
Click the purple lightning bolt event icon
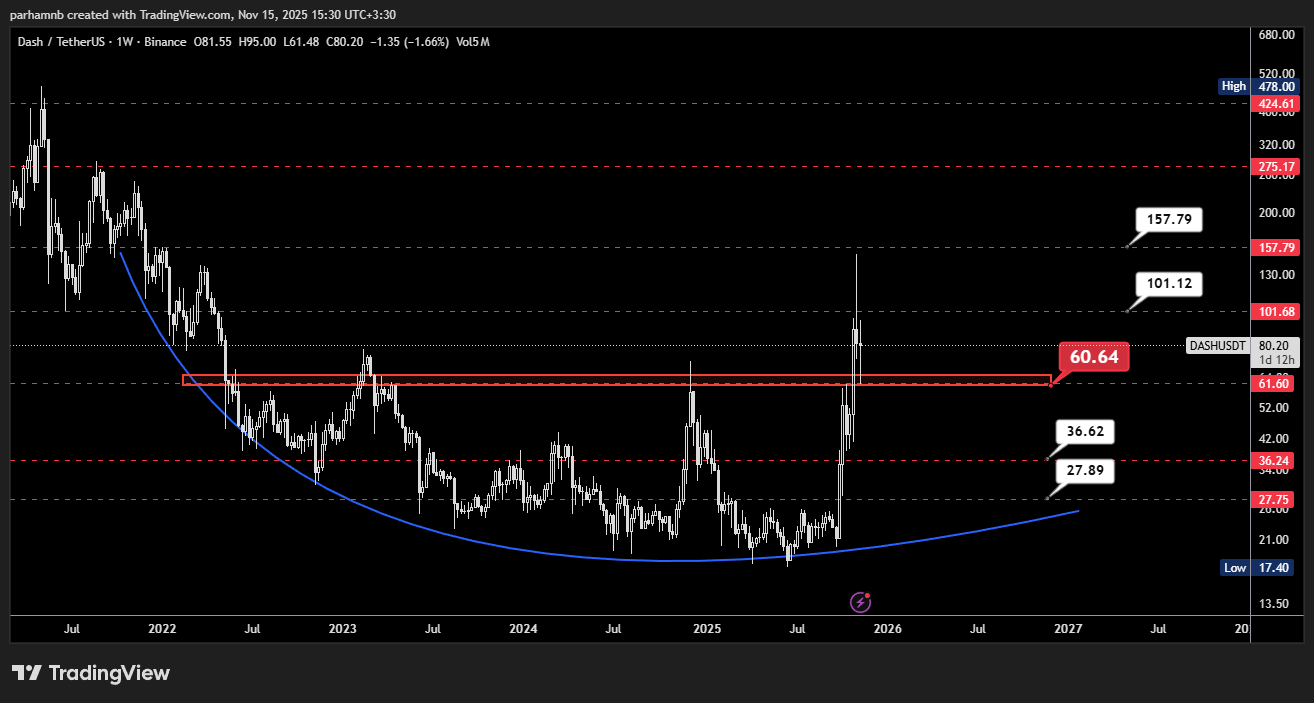860,602
